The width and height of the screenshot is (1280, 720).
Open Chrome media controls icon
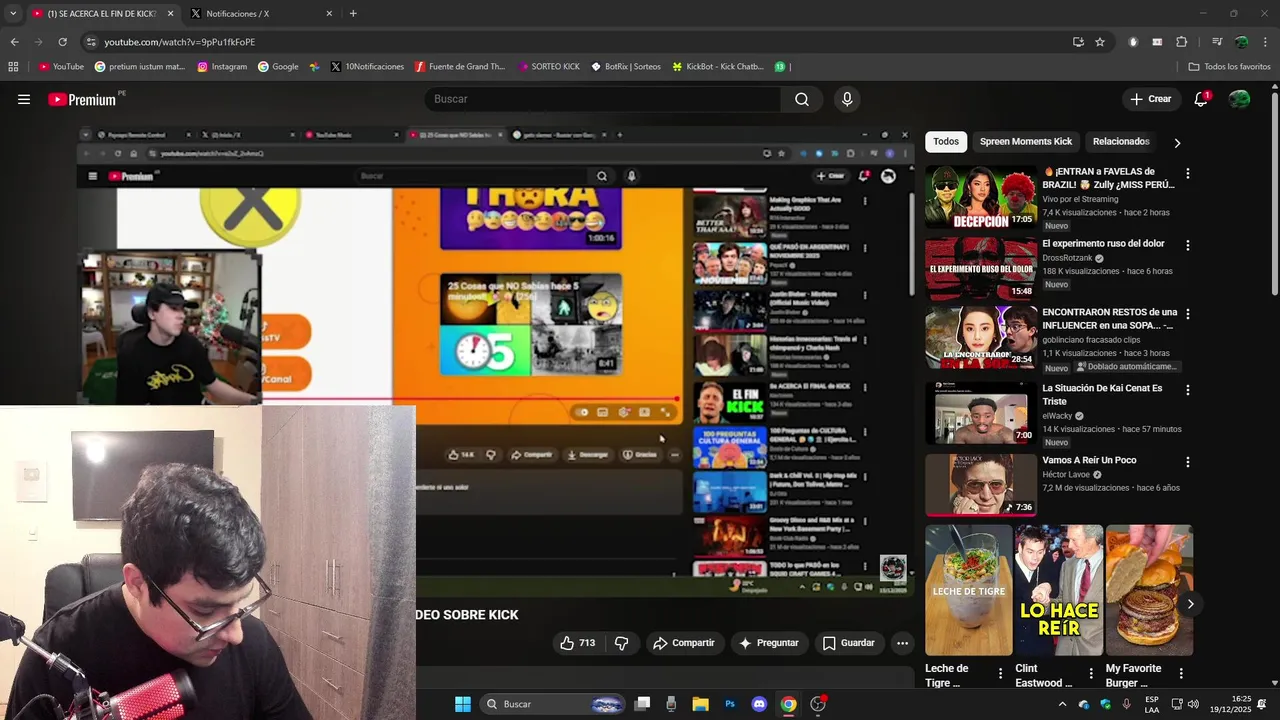(1217, 42)
